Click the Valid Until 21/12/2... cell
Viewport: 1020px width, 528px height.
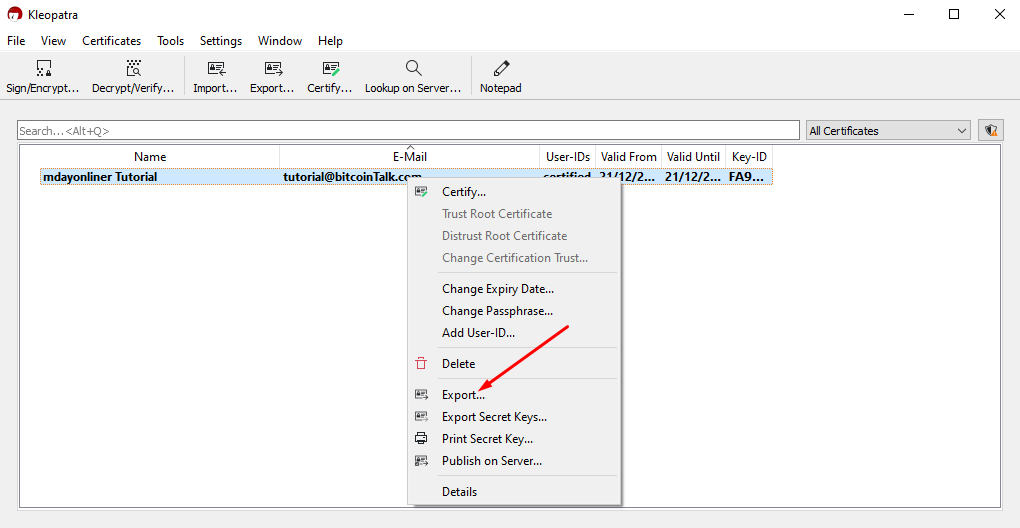tap(693, 176)
